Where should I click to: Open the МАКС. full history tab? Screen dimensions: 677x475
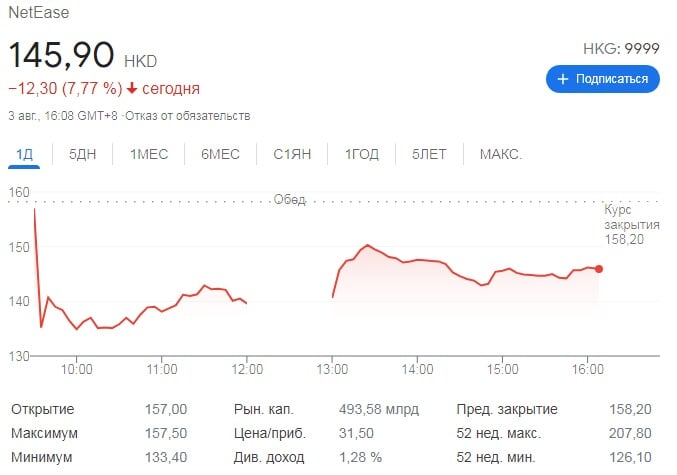tap(500, 154)
